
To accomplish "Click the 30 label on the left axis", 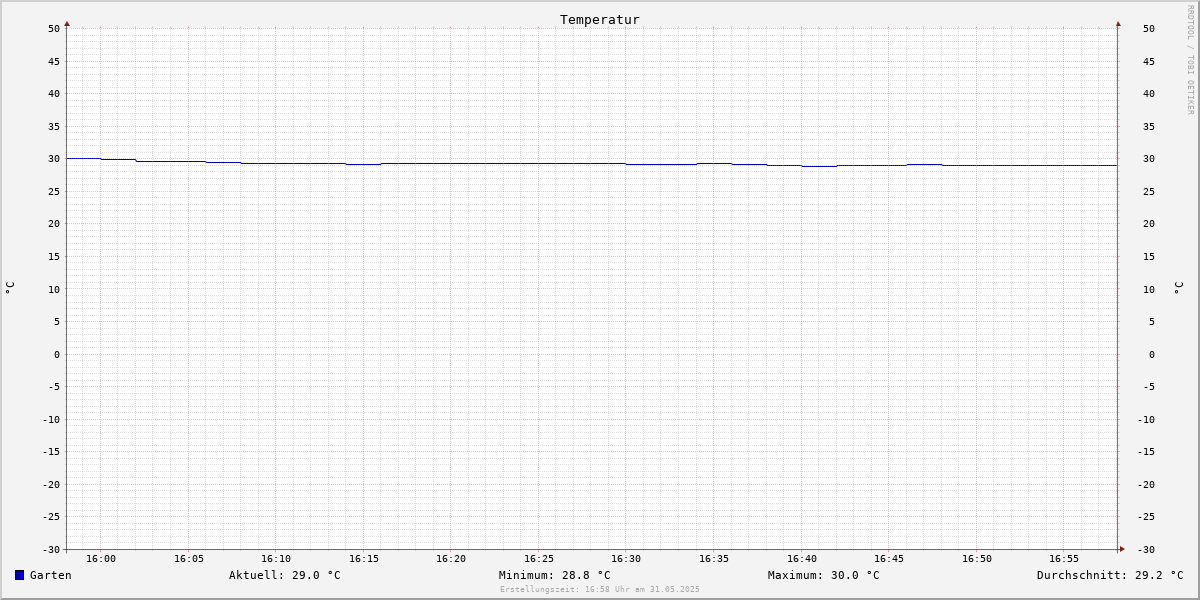I will 54,159.
